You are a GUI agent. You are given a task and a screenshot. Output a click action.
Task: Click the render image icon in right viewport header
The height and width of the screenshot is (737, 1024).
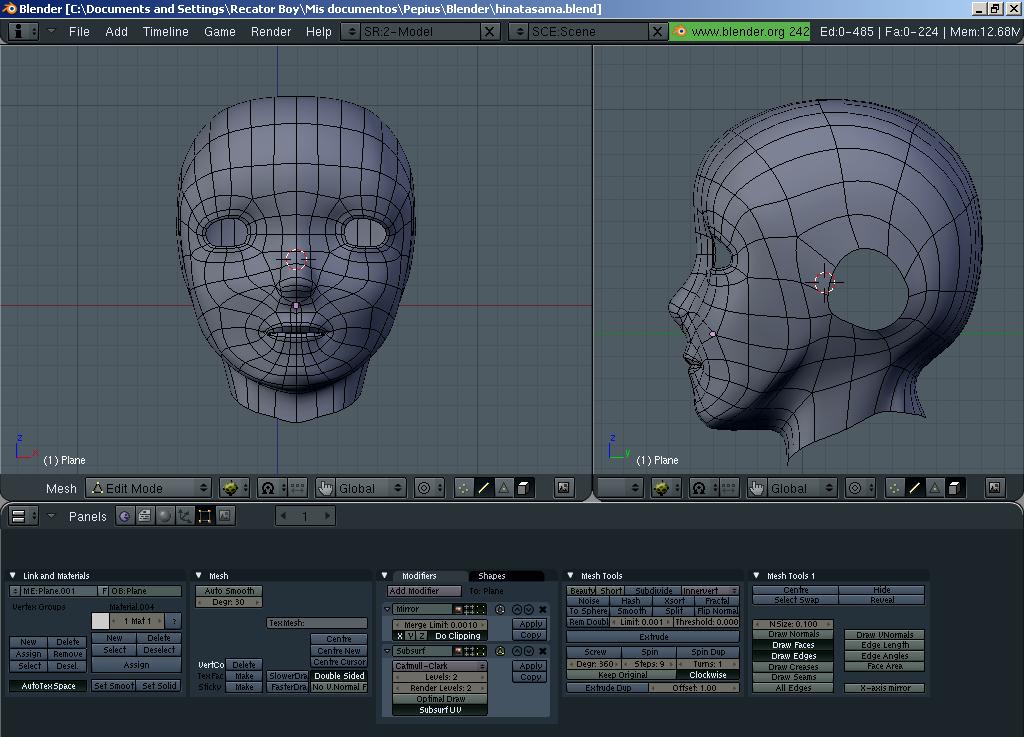(995, 488)
